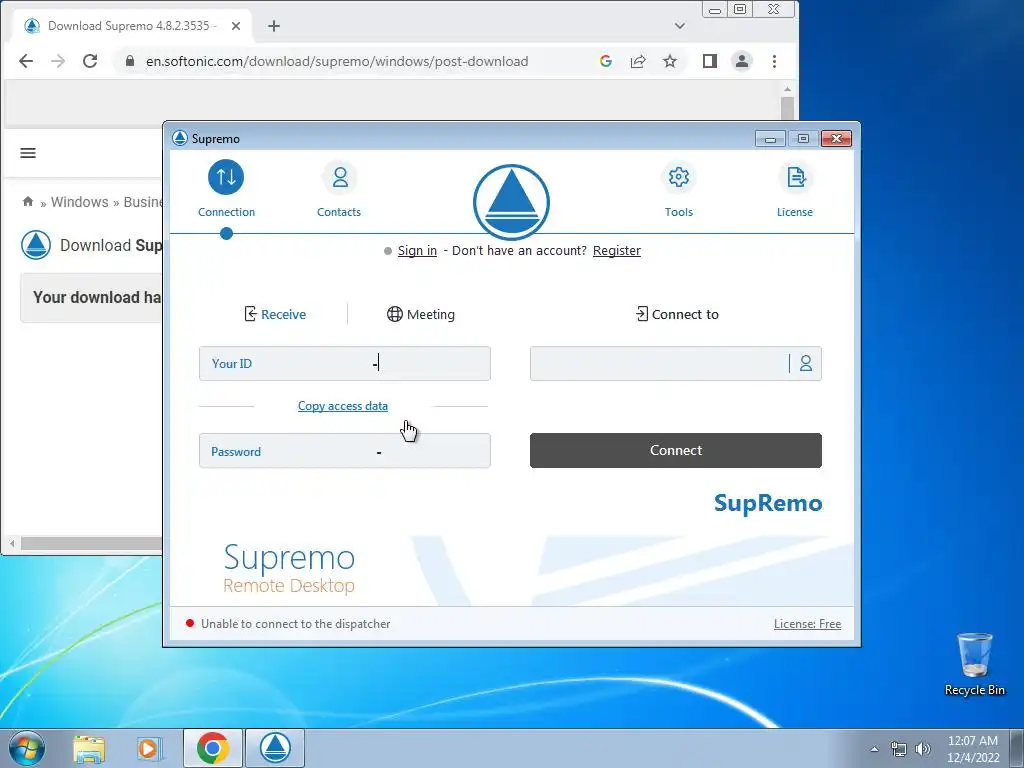
Task: Click the Password field
Action: [x=345, y=451]
